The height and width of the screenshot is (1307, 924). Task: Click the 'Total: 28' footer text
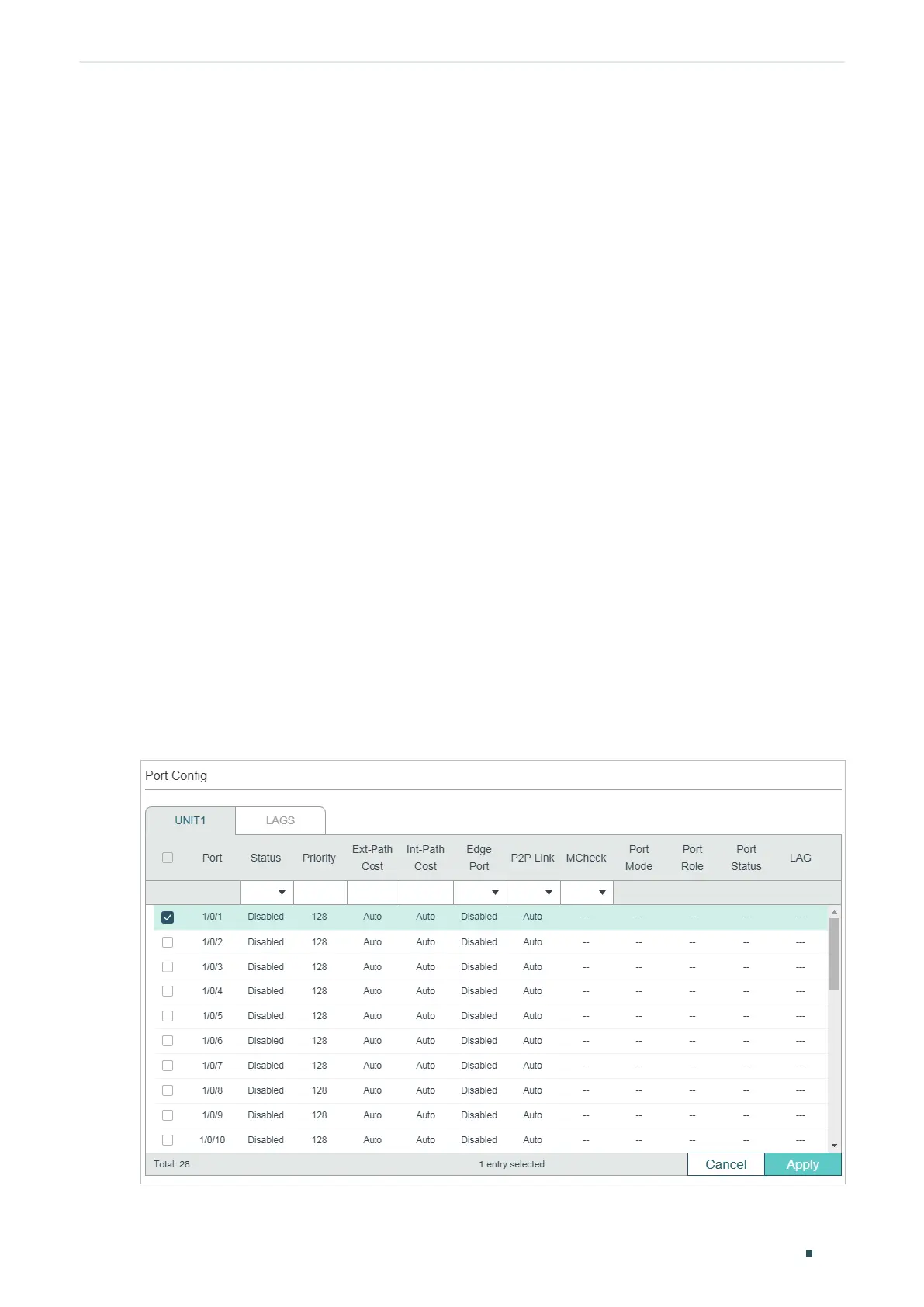[171, 1164]
